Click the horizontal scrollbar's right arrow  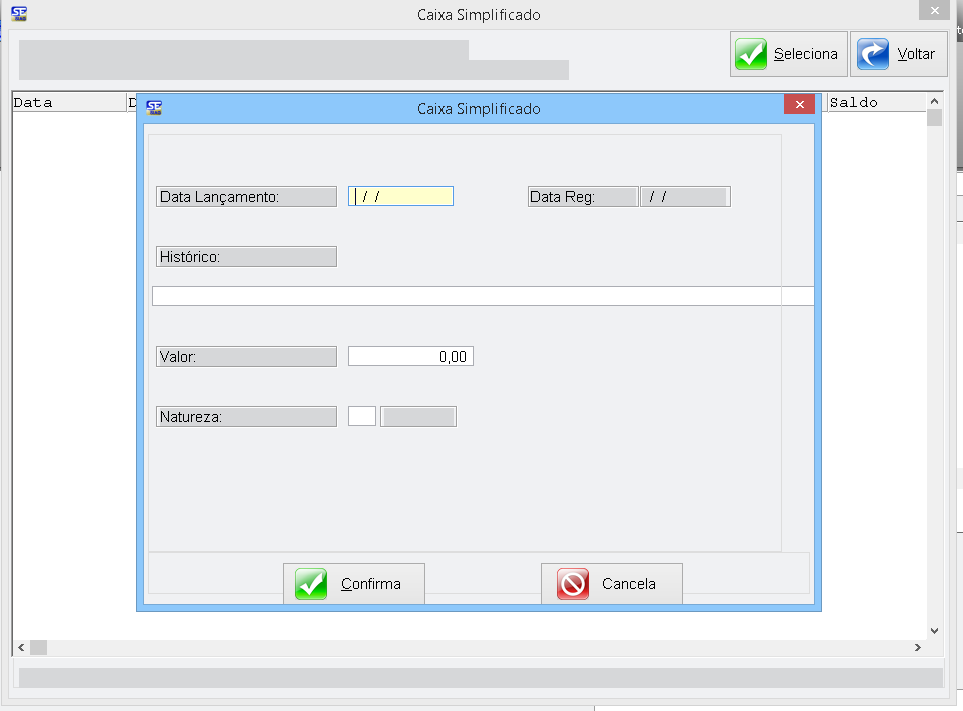point(917,648)
